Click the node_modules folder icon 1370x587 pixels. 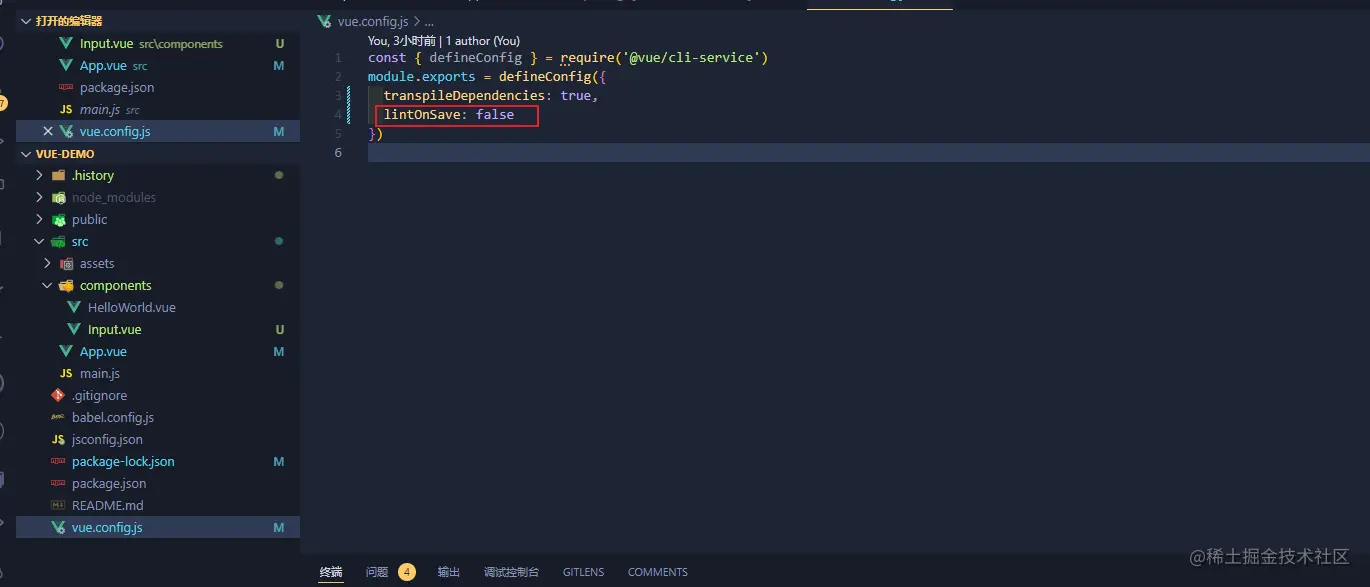[x=58, y=197]
